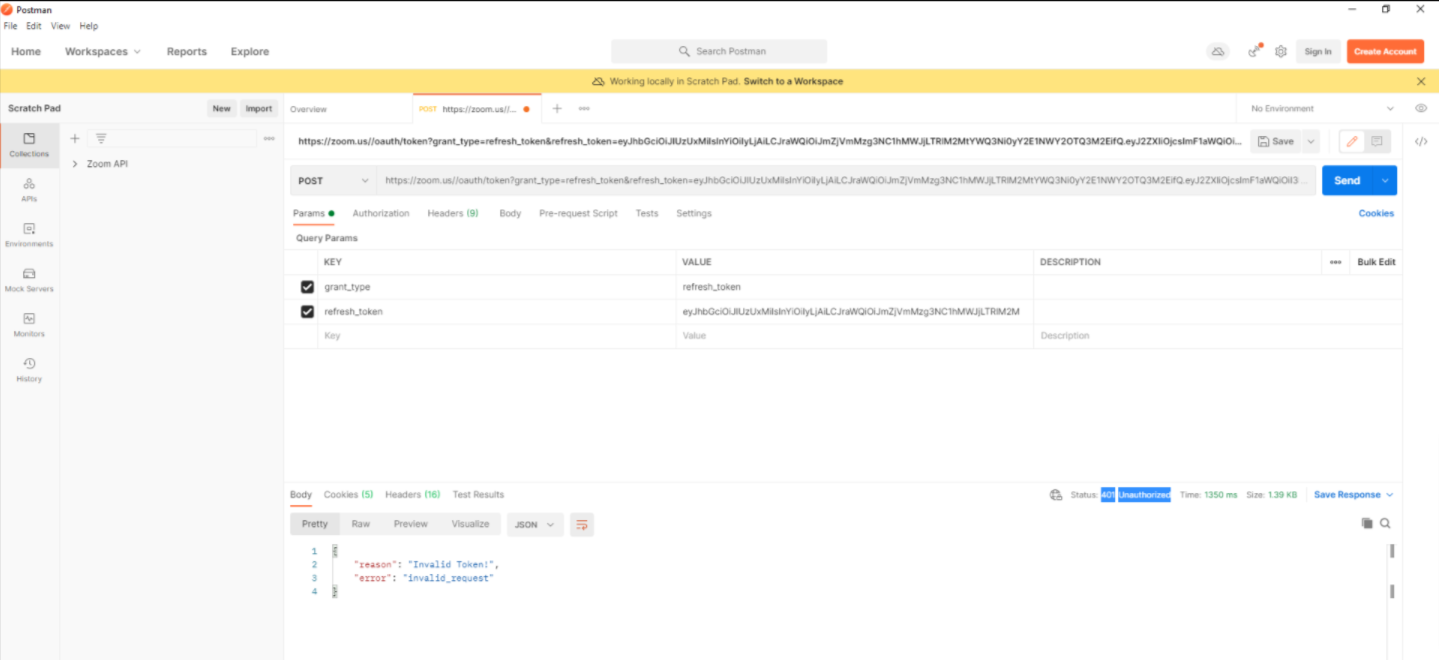Open the Edit menu

[34, 26]
